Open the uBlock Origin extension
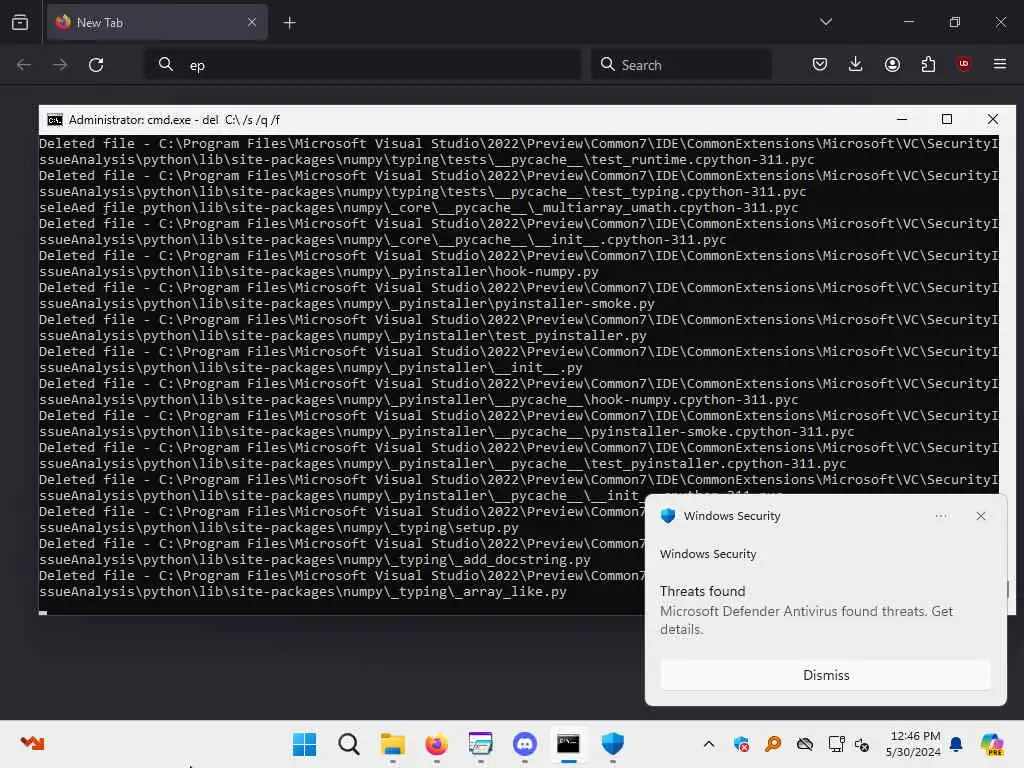 (x=963, y=63)
